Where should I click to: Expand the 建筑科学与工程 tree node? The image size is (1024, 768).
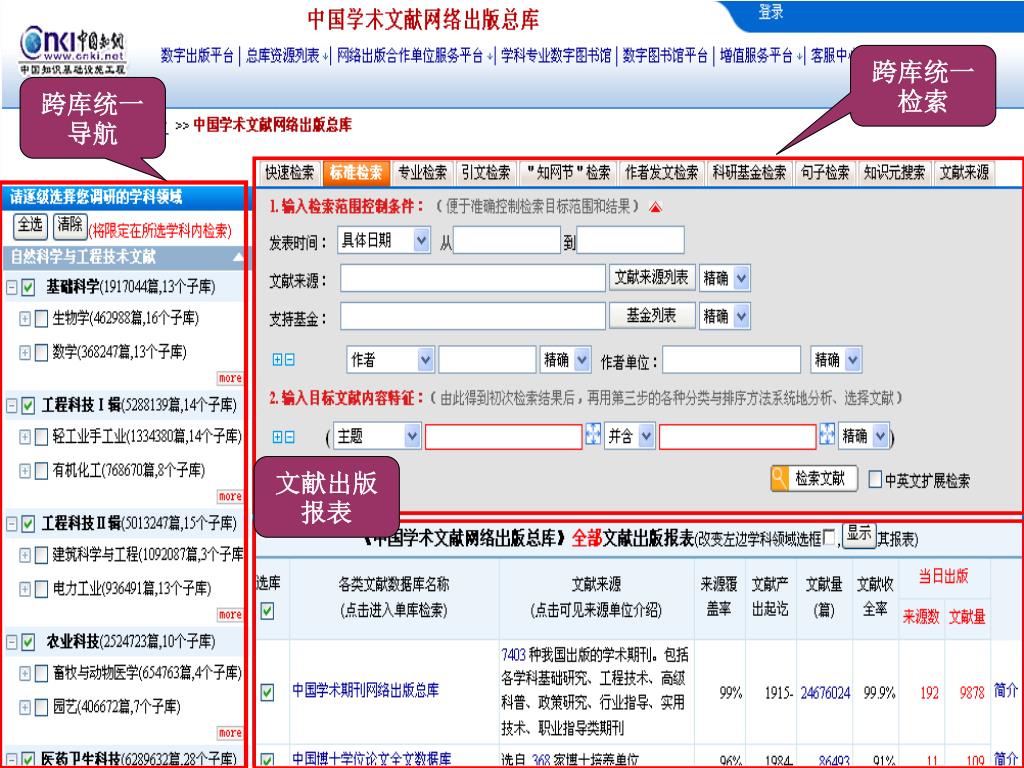(25, 555)
